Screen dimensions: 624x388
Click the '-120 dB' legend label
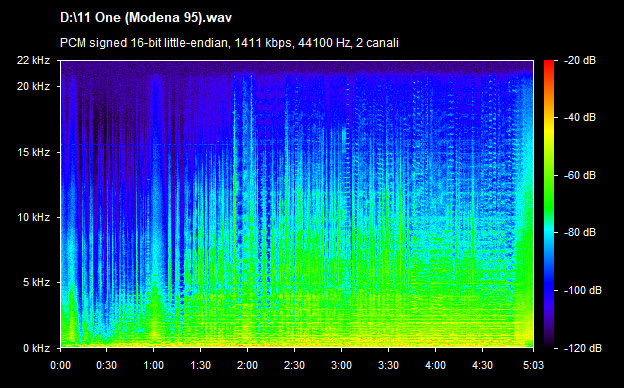(583, 348)
